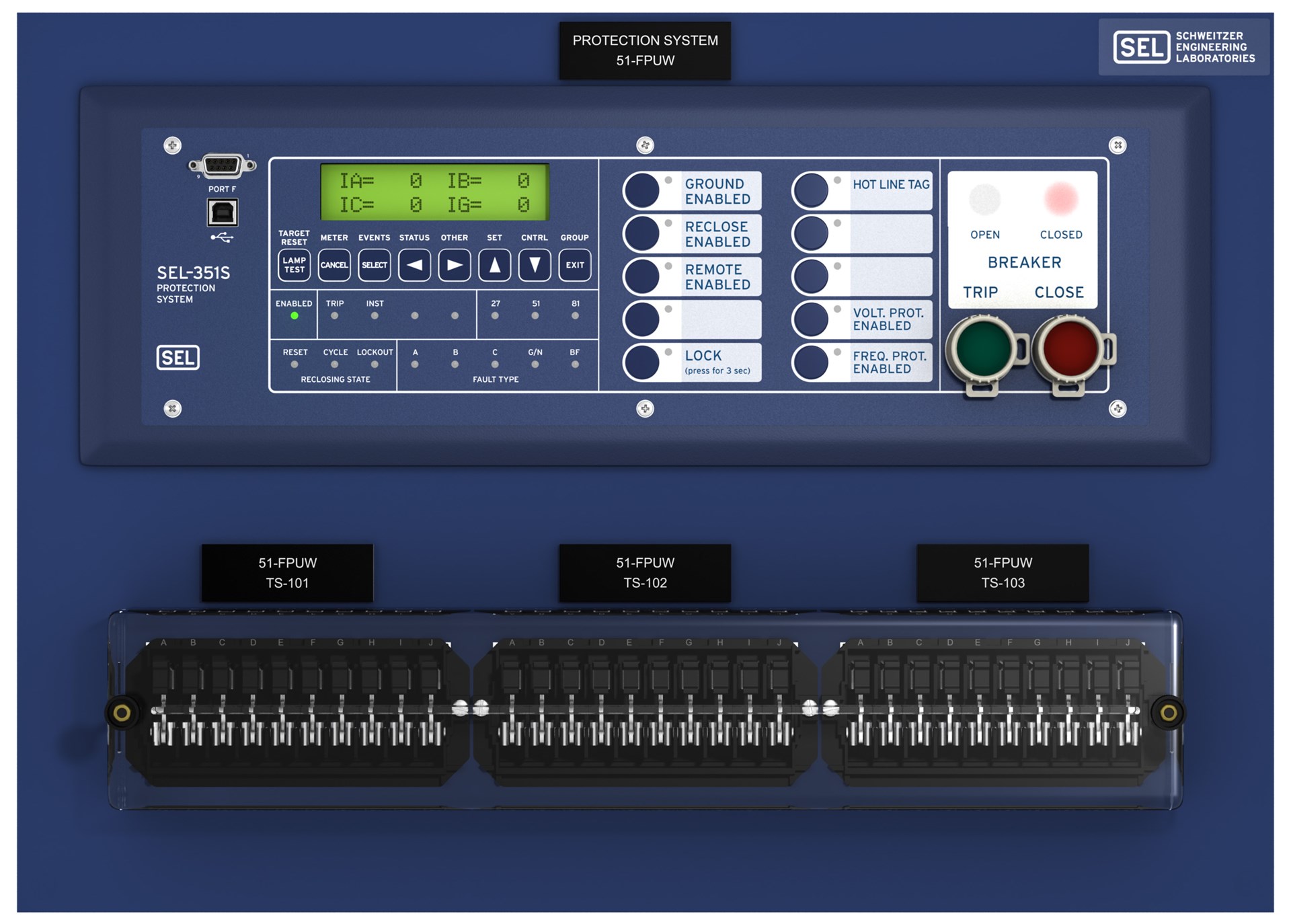Click the Schweitzer Engineering Laboratories logo

(1184, 47)
